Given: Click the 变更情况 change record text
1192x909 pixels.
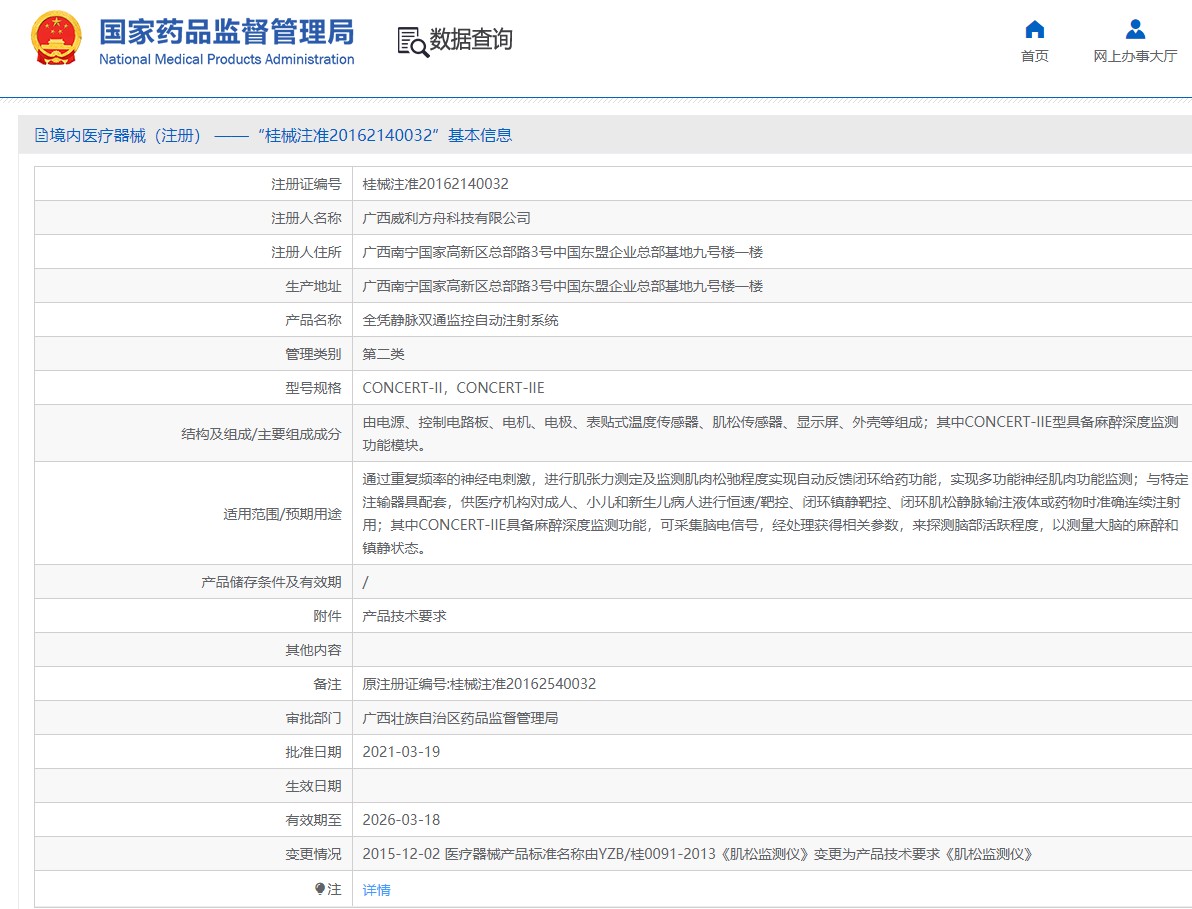Looking at the screenshot, I should coord(697,854).
